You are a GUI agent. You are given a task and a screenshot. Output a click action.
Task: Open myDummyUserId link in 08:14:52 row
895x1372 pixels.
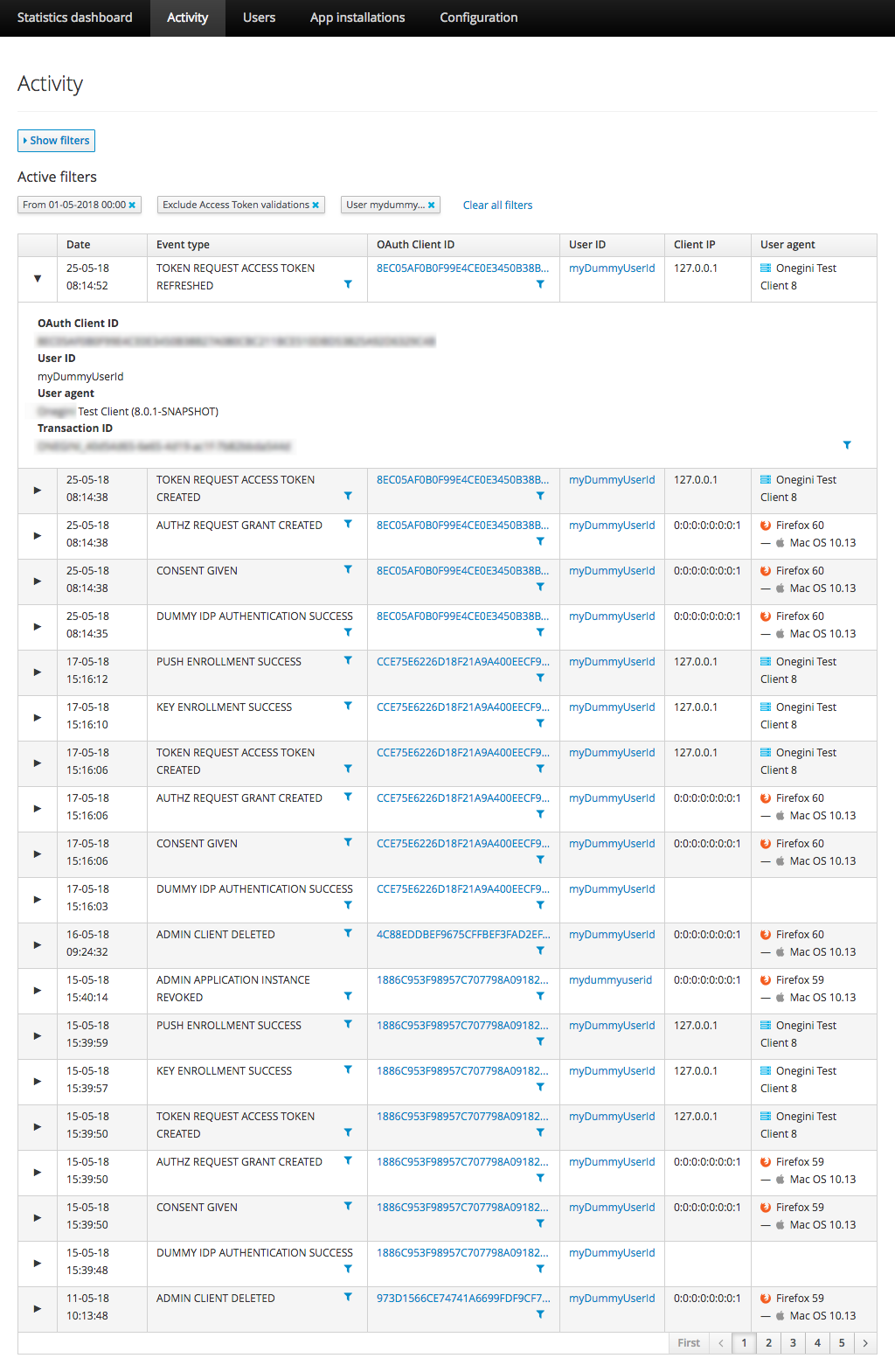click(612, 268)
